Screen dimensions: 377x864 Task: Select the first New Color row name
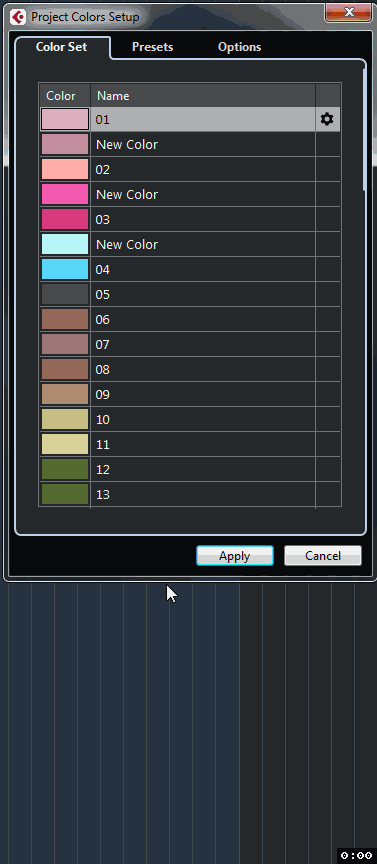203,144
